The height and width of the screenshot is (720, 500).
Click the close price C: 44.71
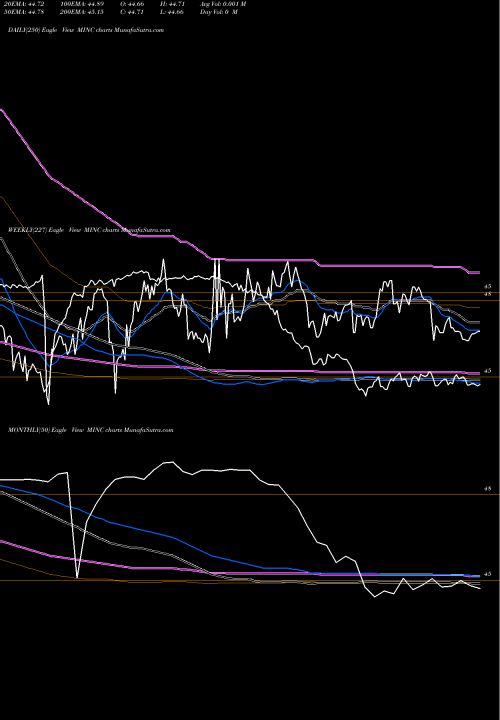134,12
